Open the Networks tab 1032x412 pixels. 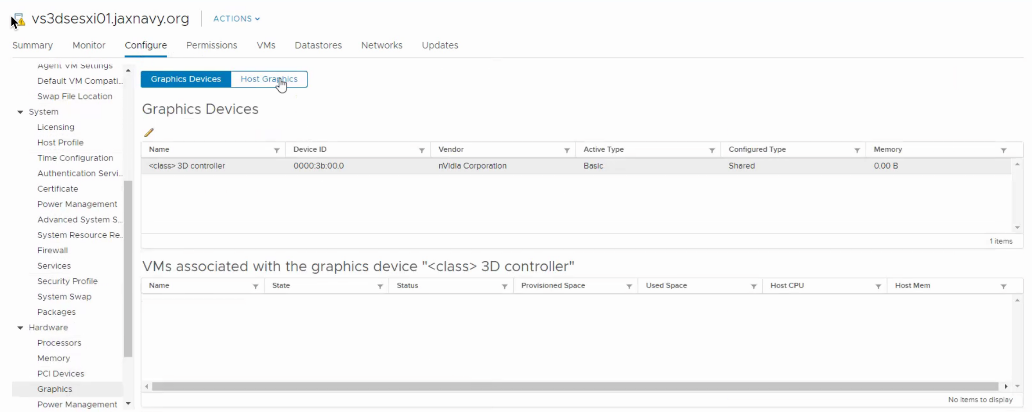point(382,45)
